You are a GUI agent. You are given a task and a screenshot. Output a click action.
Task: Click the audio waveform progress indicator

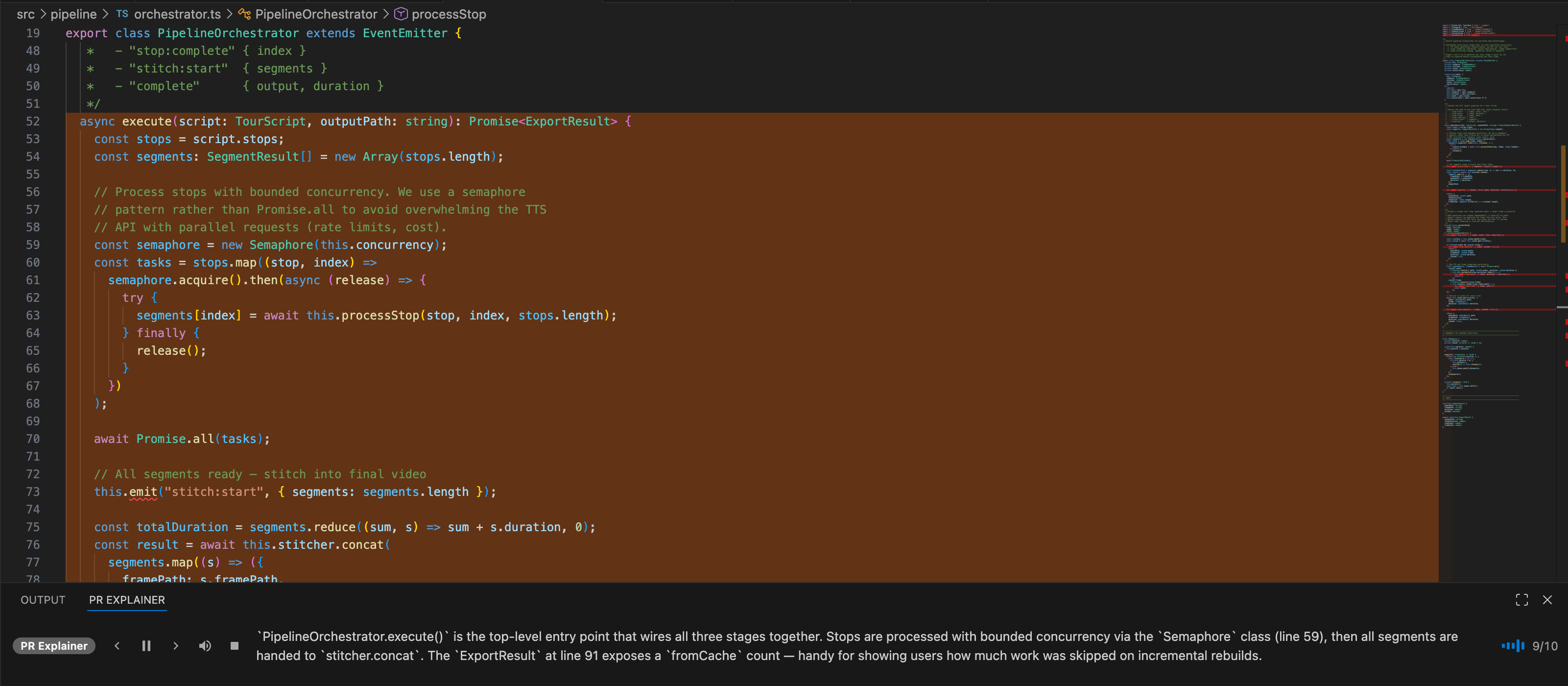pos(1513,646)
